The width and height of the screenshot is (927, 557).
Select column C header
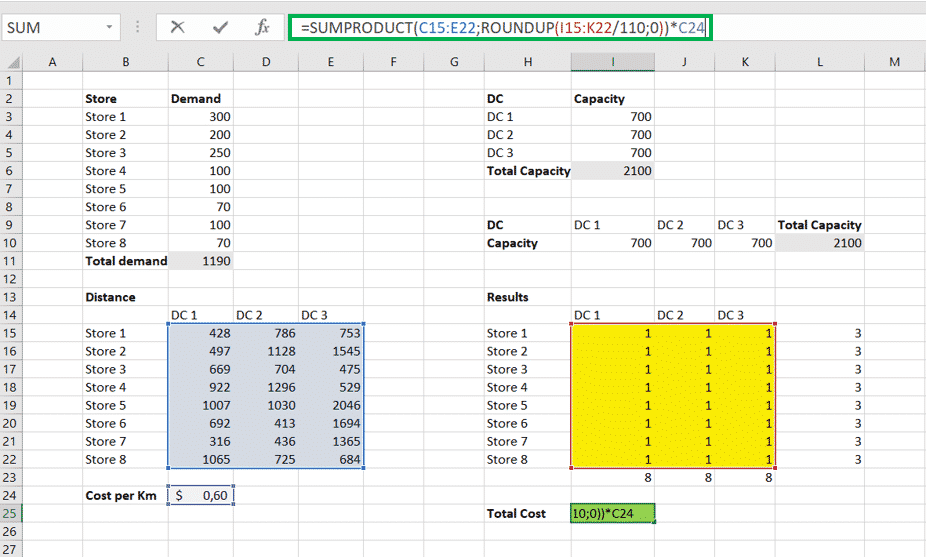click(201, 62)
